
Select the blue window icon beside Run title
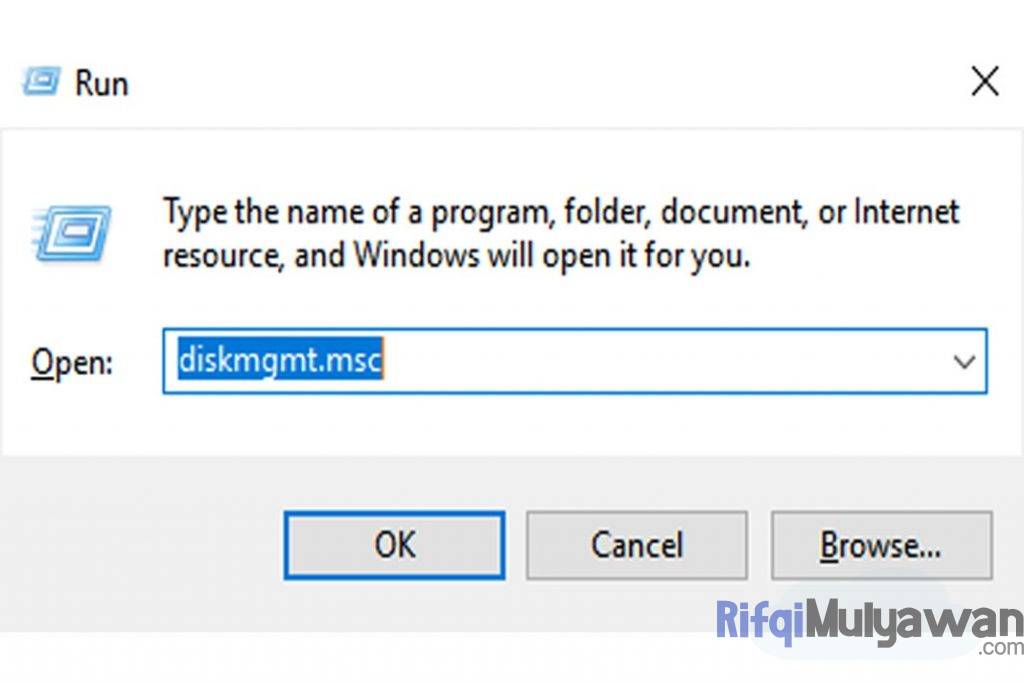(38, 81)
